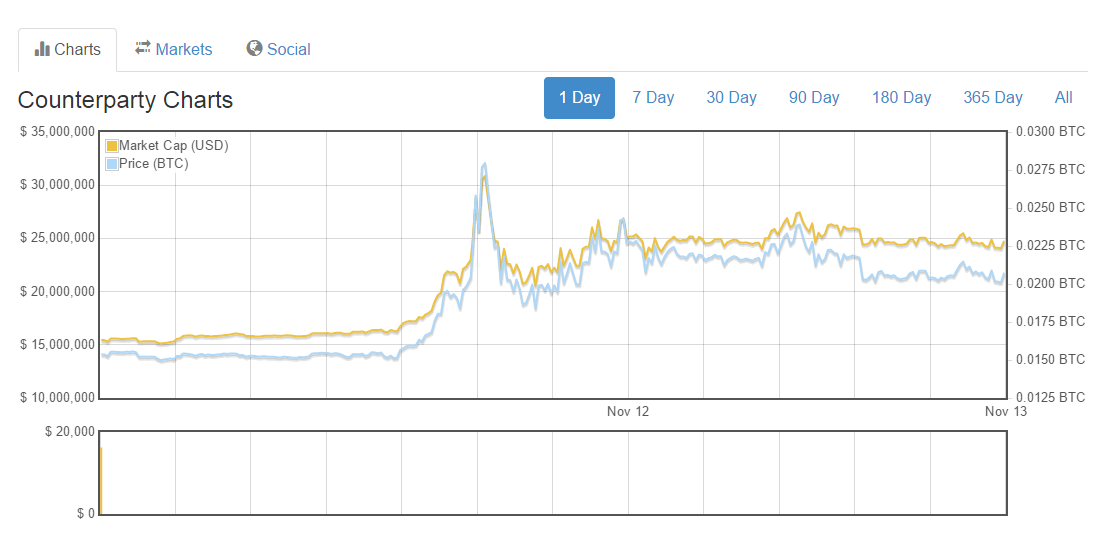Click the $ 15,000,000 axis label

58,344
